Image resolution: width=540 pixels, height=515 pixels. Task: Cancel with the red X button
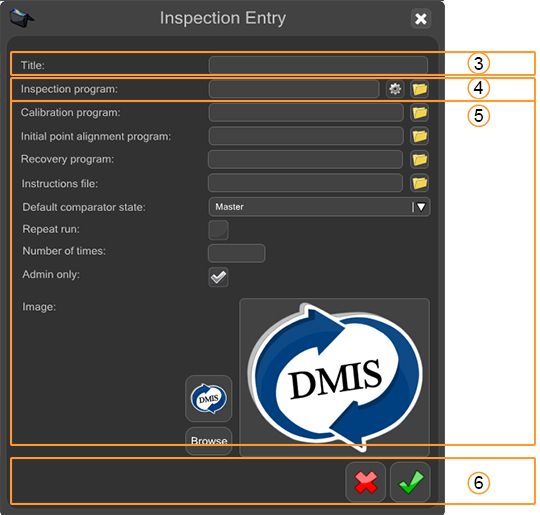coord(365,482)
